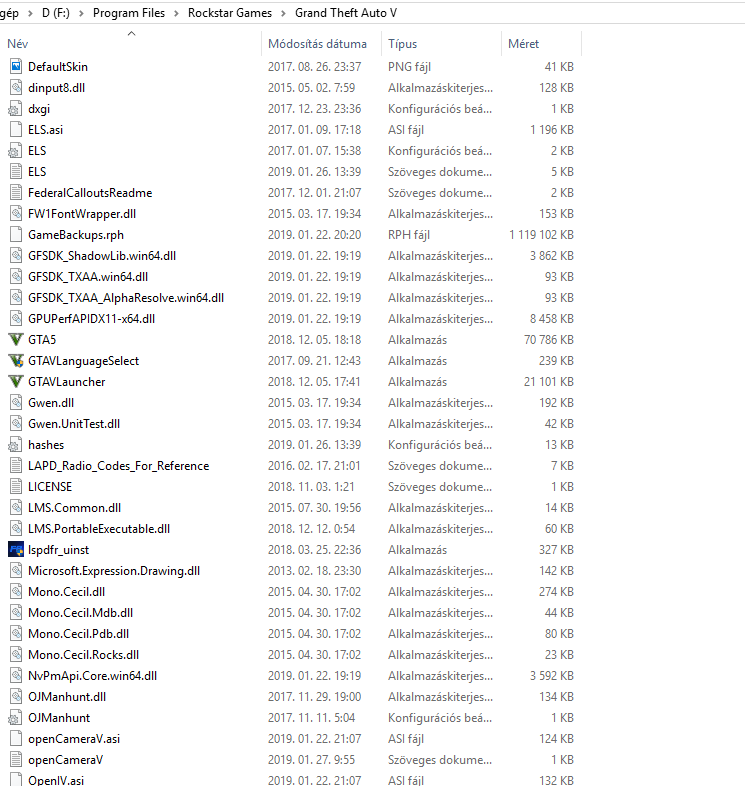Viewport: 745px width, 788px height.
Task: Select the ELS.asi file icon
Action: (16, 130)
